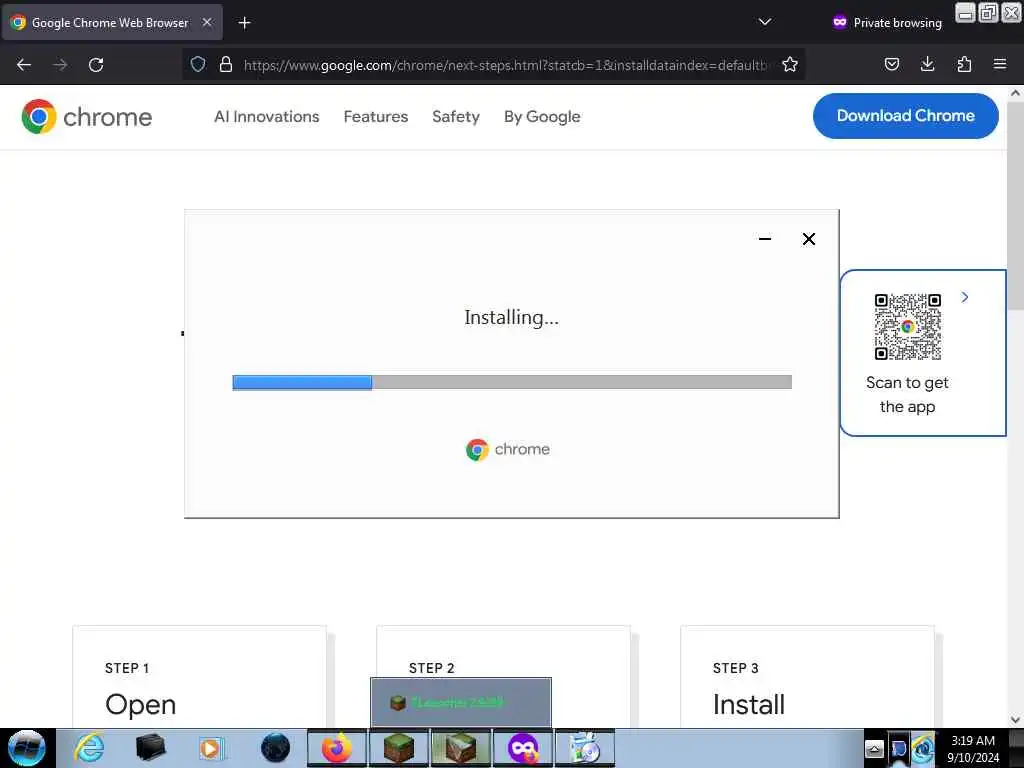
Task: Expand the list all tabs dropdown arrow
Action: [x=765, y=22]
